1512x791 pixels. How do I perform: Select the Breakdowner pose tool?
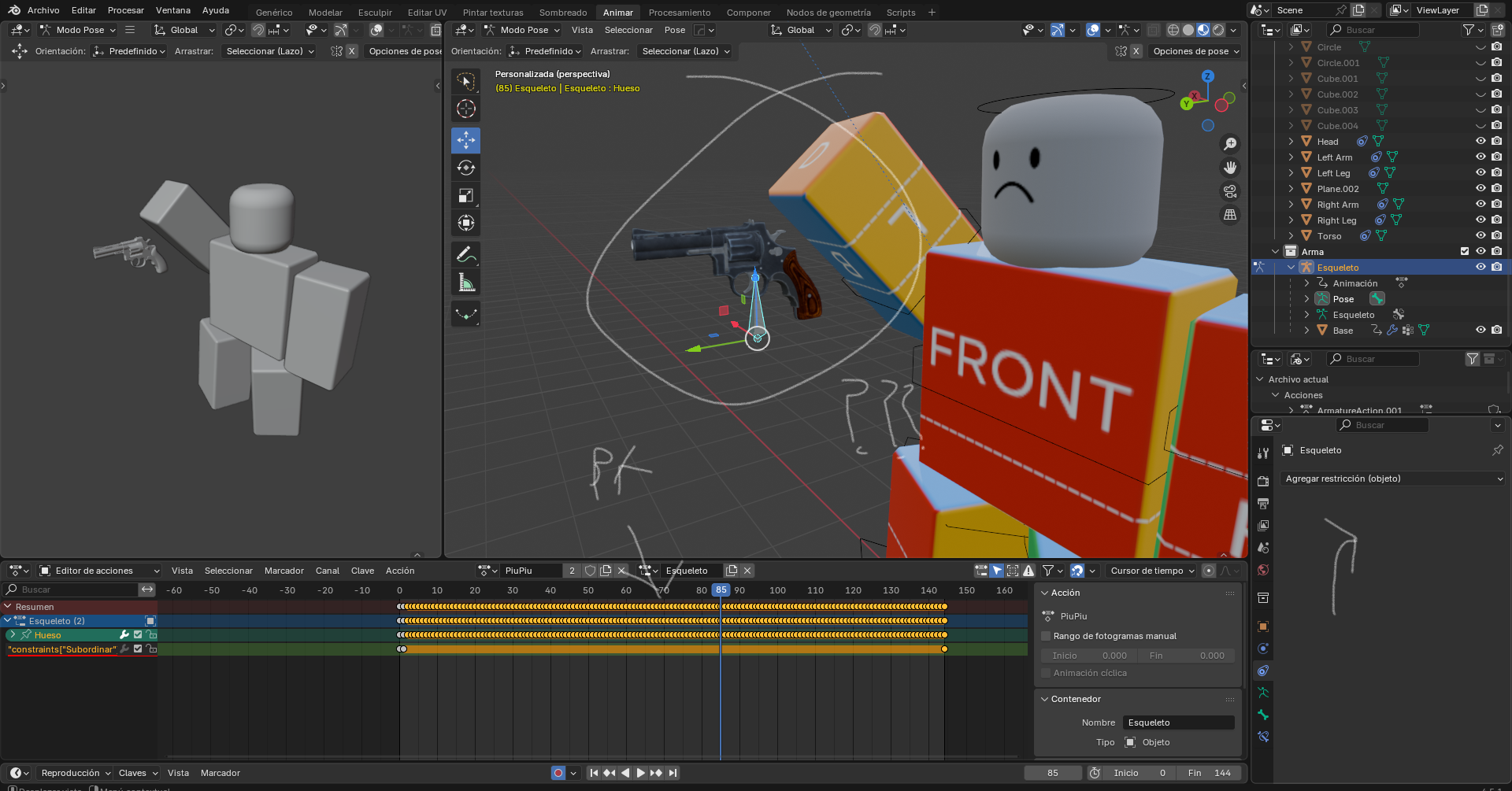[x=466, y=313]
